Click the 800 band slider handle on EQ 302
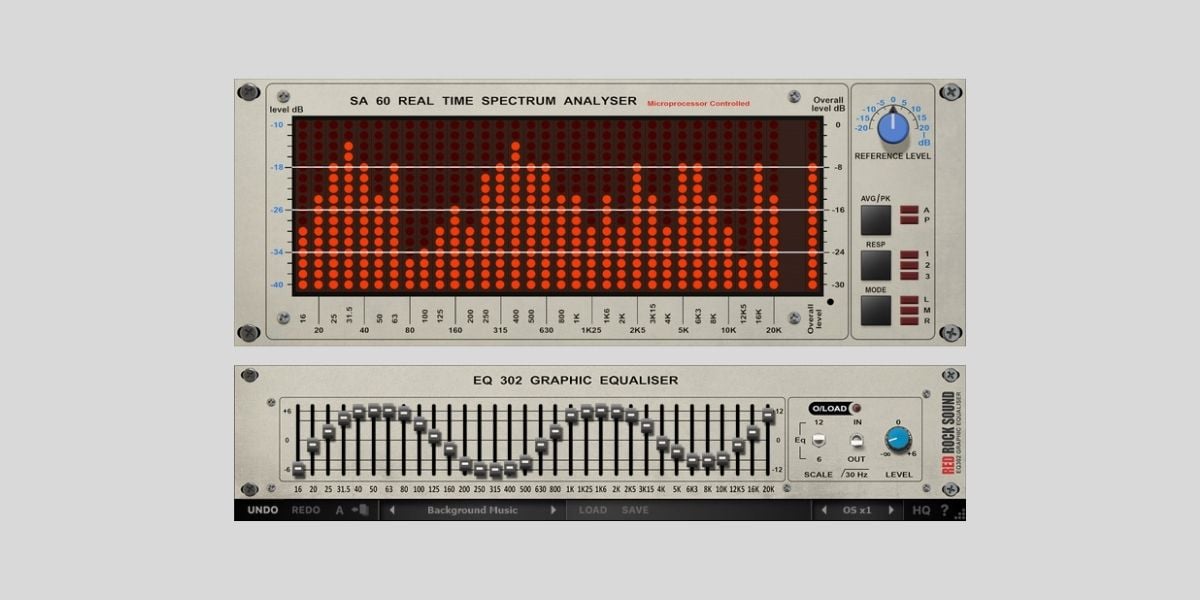Viewport: 1200px width, 600px height. [x=556, y=432]
